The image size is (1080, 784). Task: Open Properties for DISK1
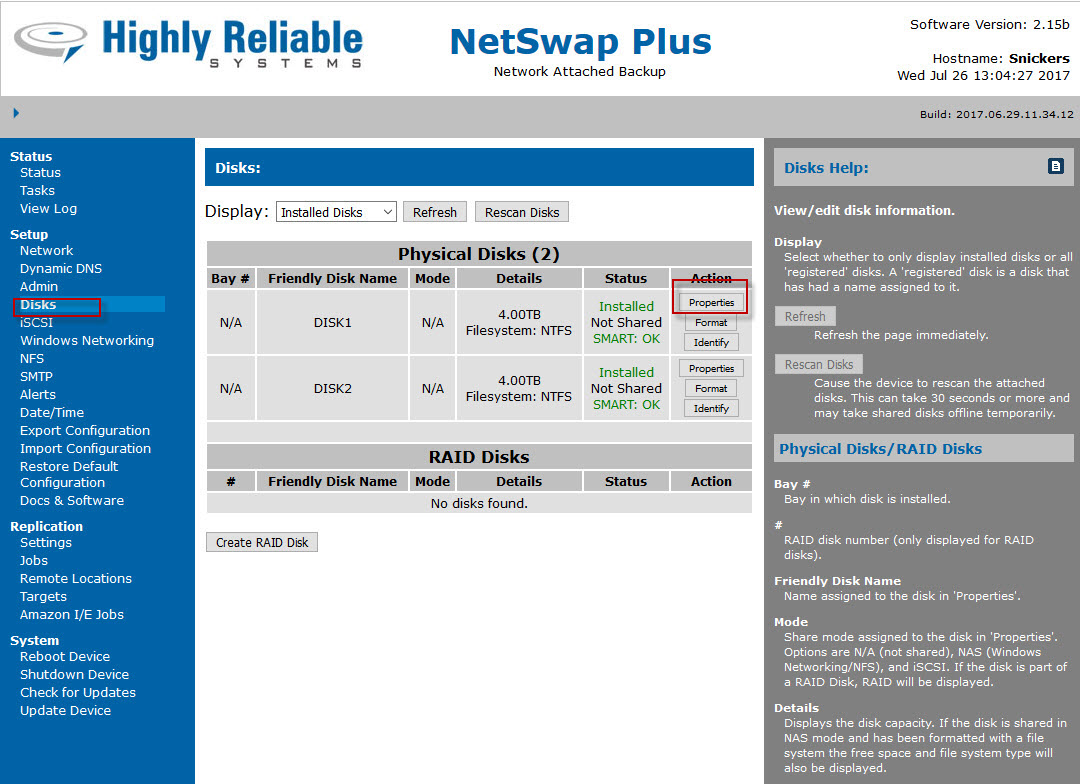point(711,302)
